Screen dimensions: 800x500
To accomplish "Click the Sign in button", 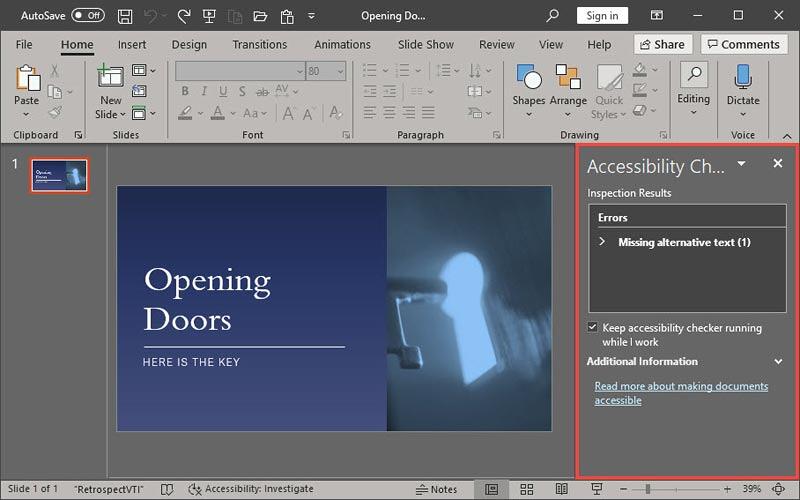I will (602, 16).
